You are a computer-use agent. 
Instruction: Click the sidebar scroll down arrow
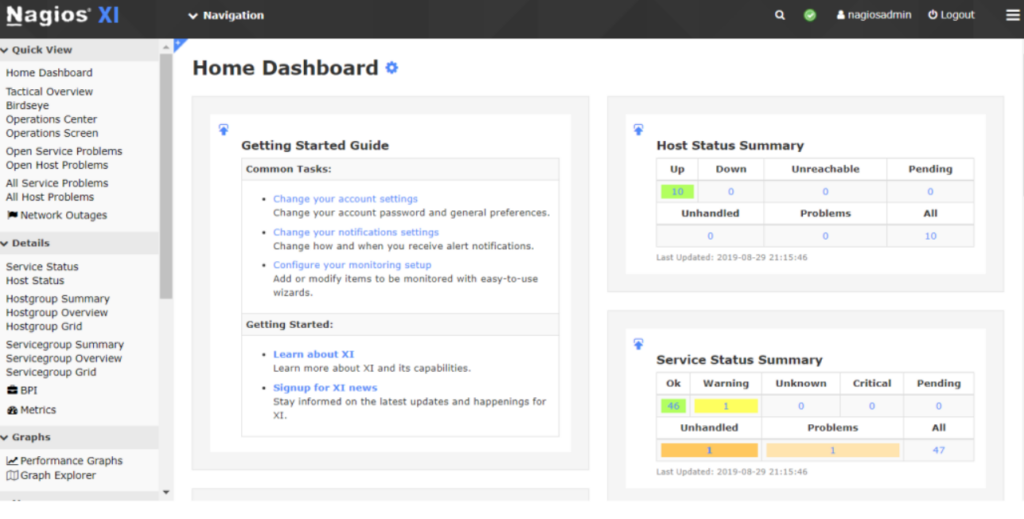point(166,492)
